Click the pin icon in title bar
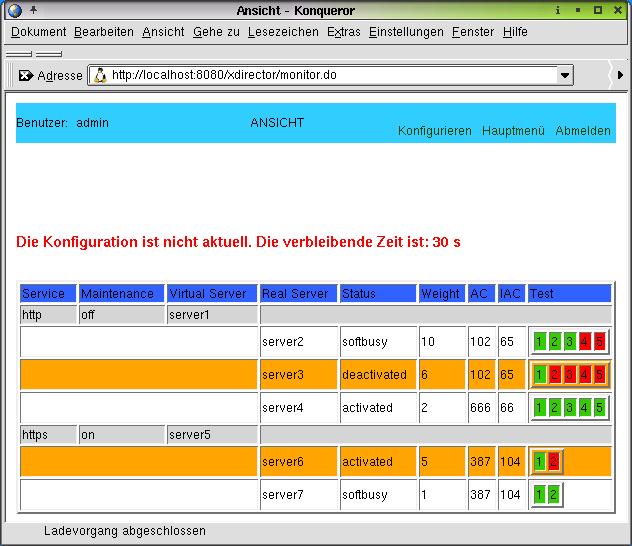Viewport: 632px width, 546px height. click(x=33, y=10)
